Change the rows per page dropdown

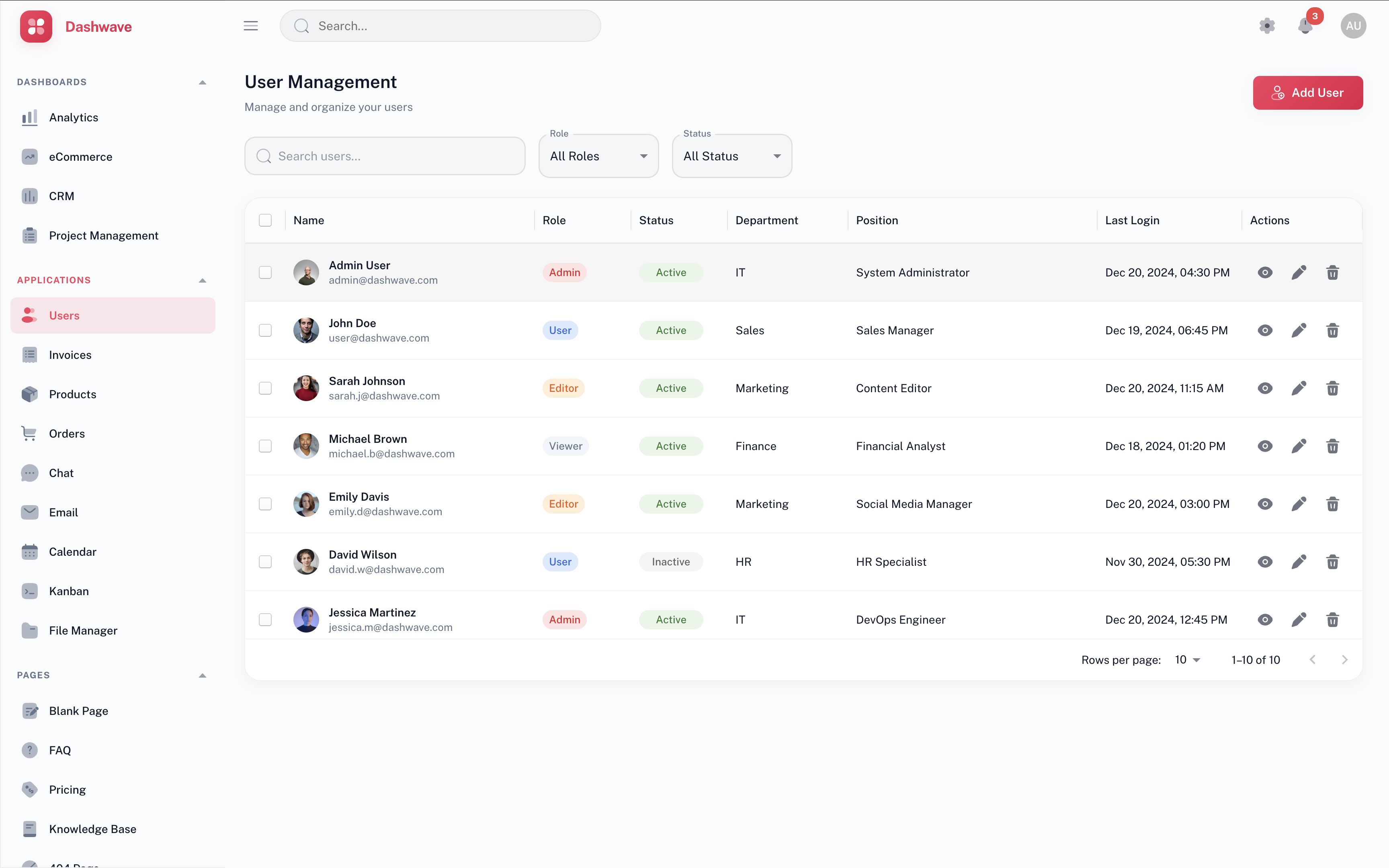pyautogui.click(x=1187, y=659)
